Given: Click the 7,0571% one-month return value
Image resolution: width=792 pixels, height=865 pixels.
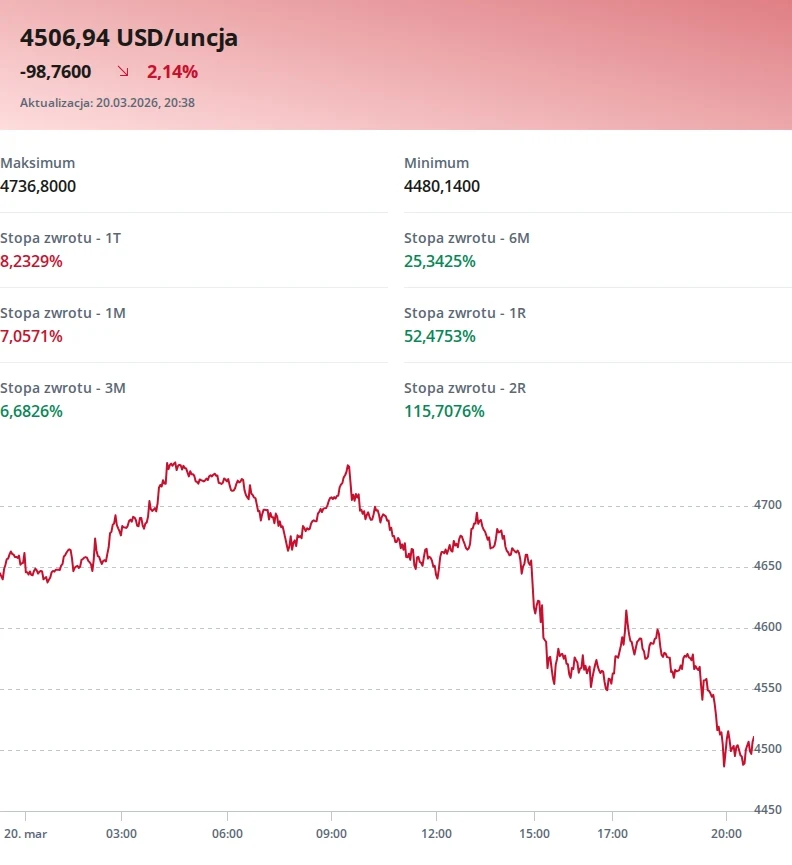Looking at the screenshot, I should 31,336.
